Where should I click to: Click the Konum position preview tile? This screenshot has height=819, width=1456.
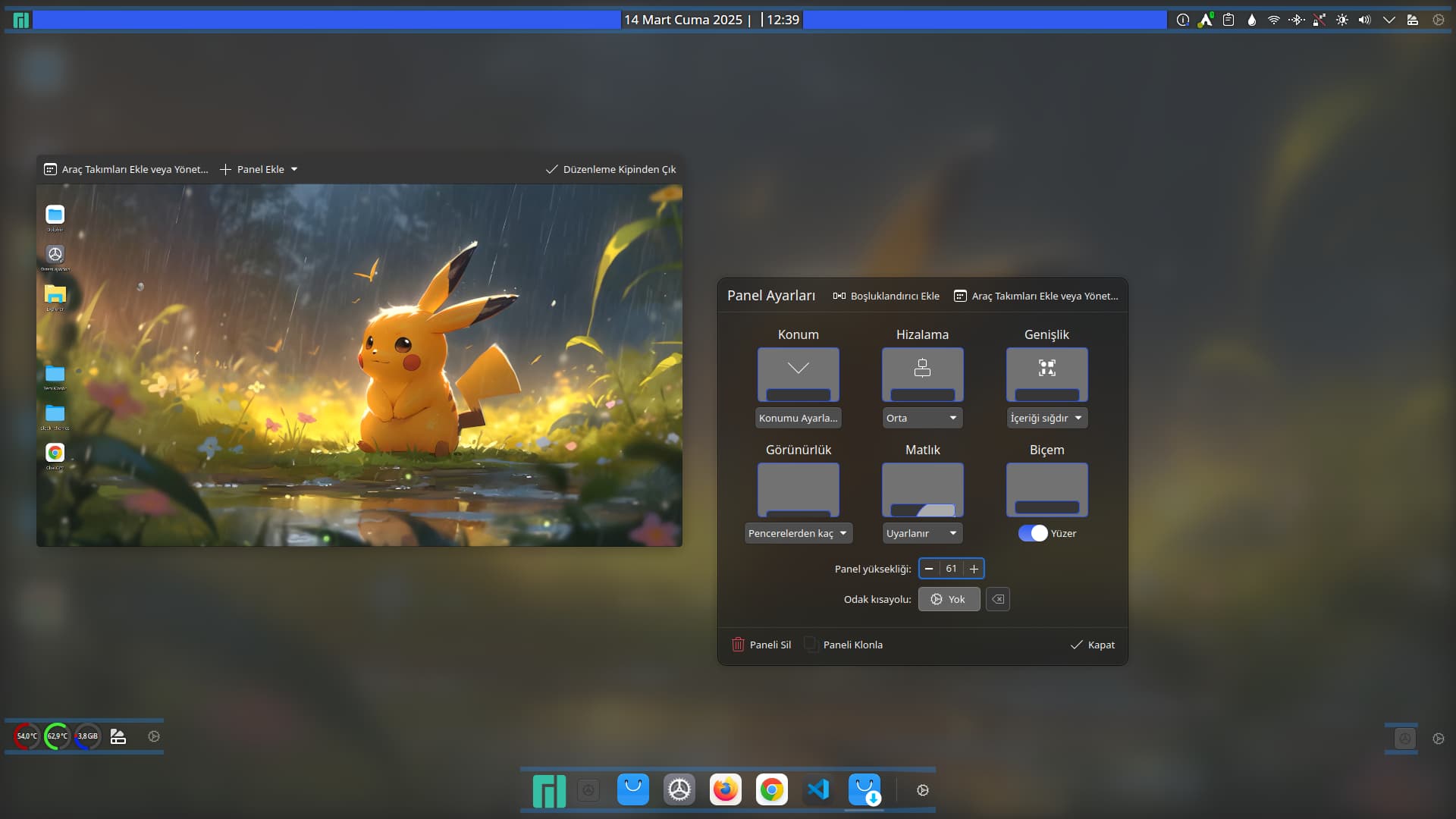pos(799,375)
